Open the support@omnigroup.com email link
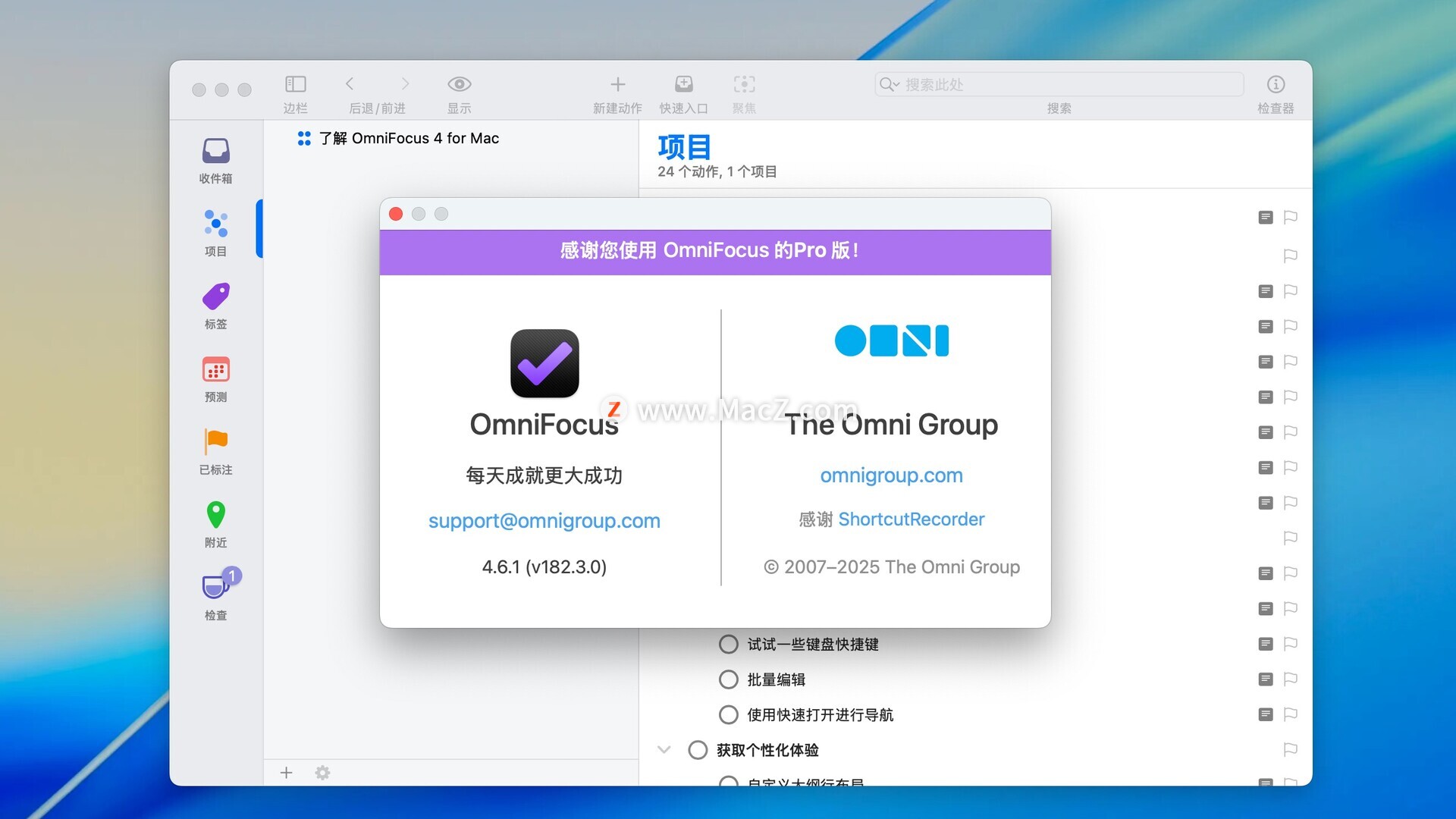Screen dimensions: 1456x819 point(544,521)
